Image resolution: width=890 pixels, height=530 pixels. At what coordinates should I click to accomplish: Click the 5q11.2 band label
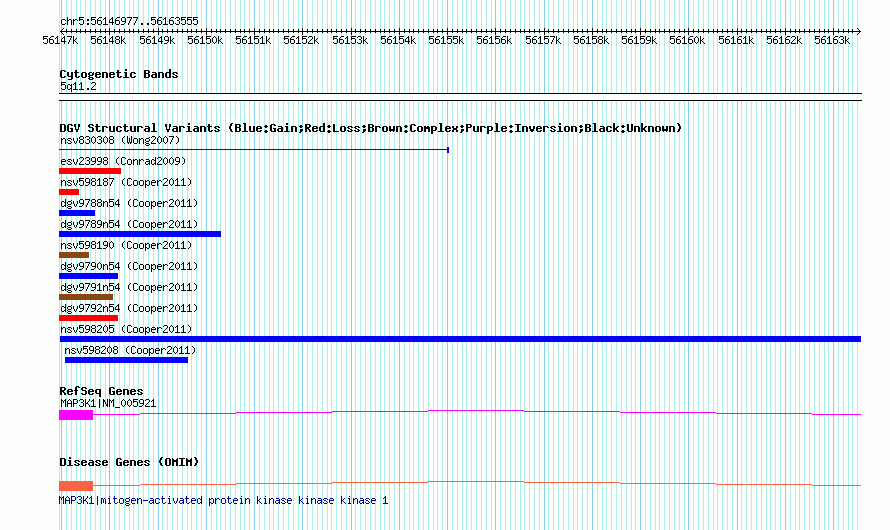(x=78, y=86)
